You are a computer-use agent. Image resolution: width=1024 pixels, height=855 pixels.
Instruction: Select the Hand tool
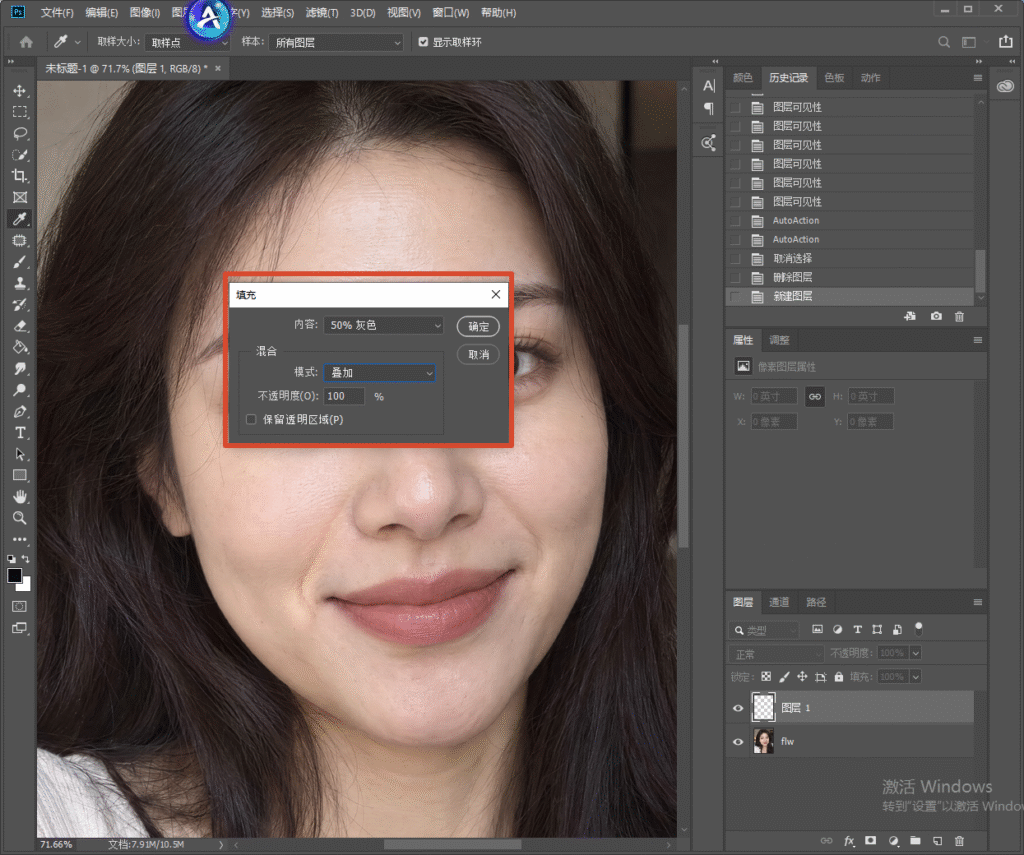point(20,496)
